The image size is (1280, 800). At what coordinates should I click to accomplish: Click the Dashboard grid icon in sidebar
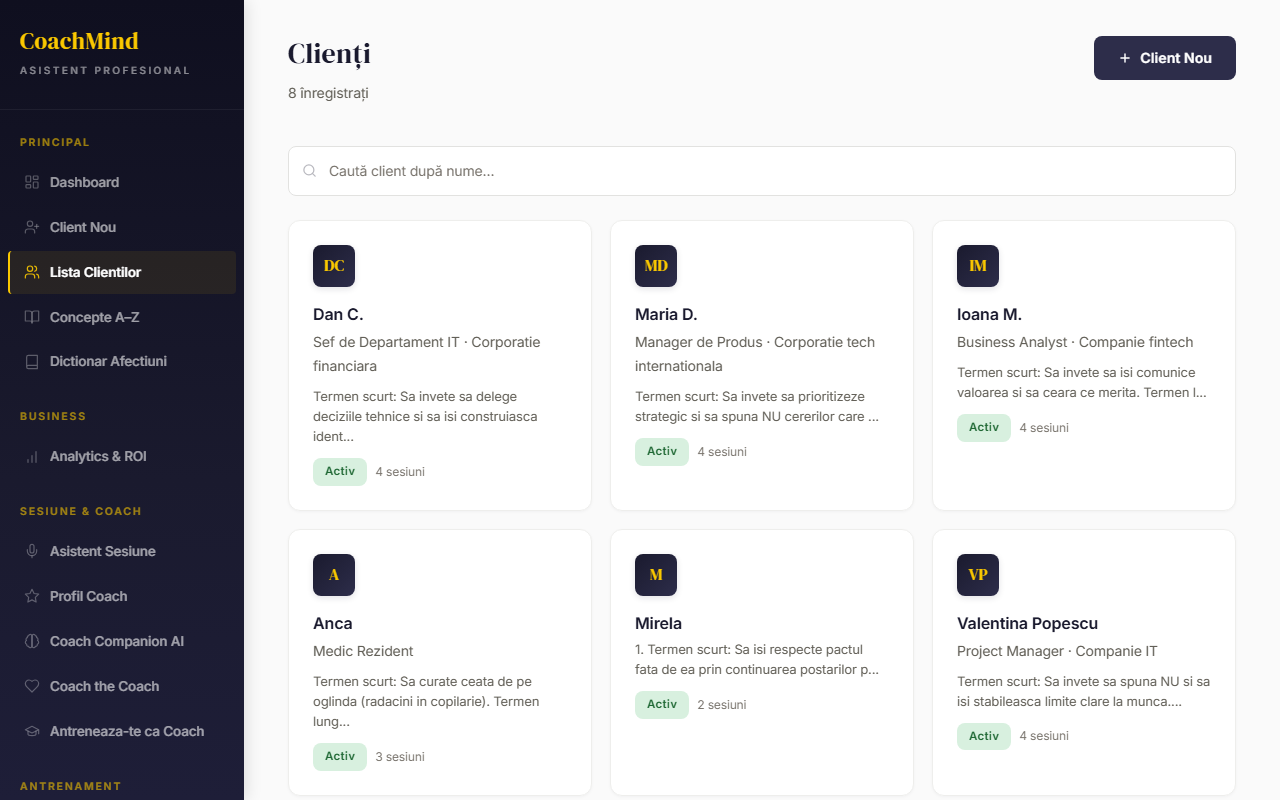tap(32, 182)
